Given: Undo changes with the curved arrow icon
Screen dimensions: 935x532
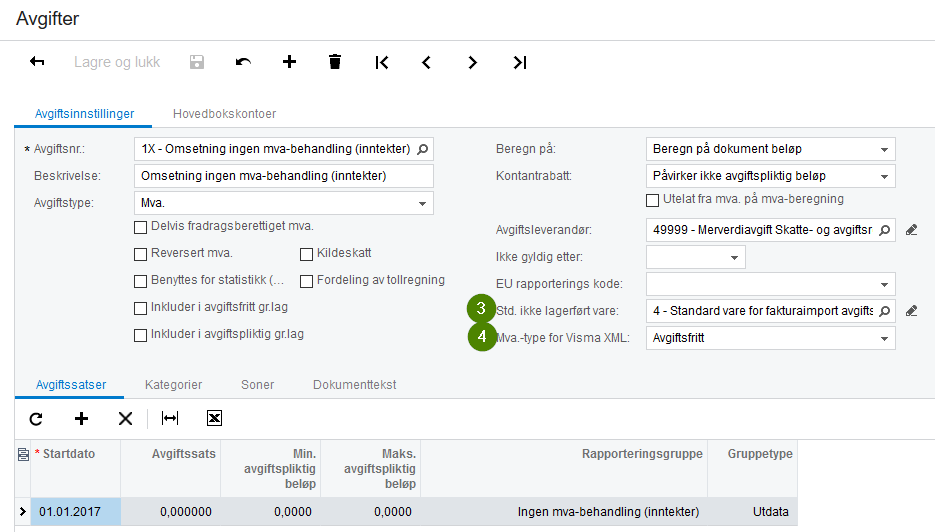Looking at the screenshot, I should (243, 62).
